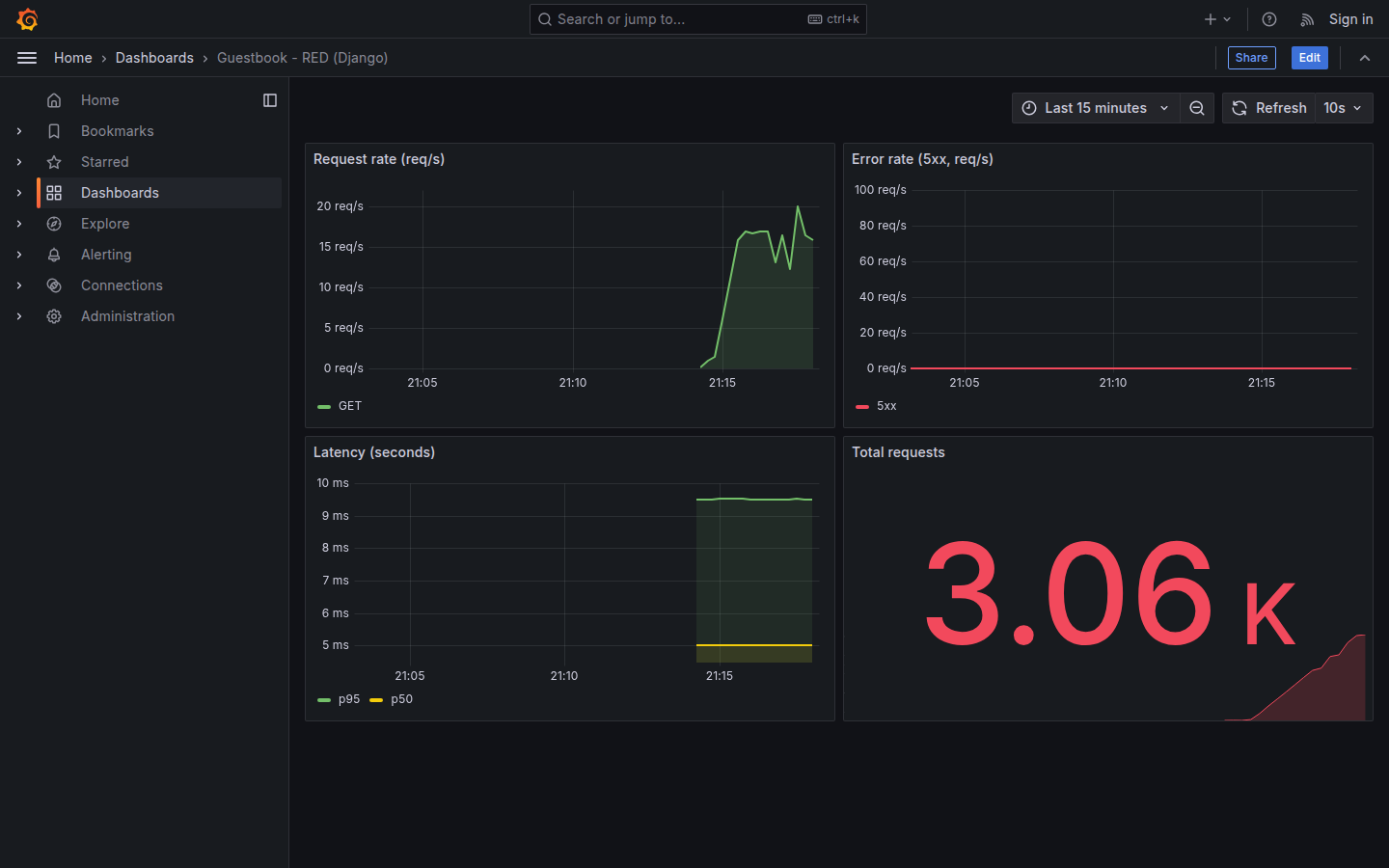1389x868 pixels.
Task: Click the Bookmarks icon in sidebar
Action: 54,131
